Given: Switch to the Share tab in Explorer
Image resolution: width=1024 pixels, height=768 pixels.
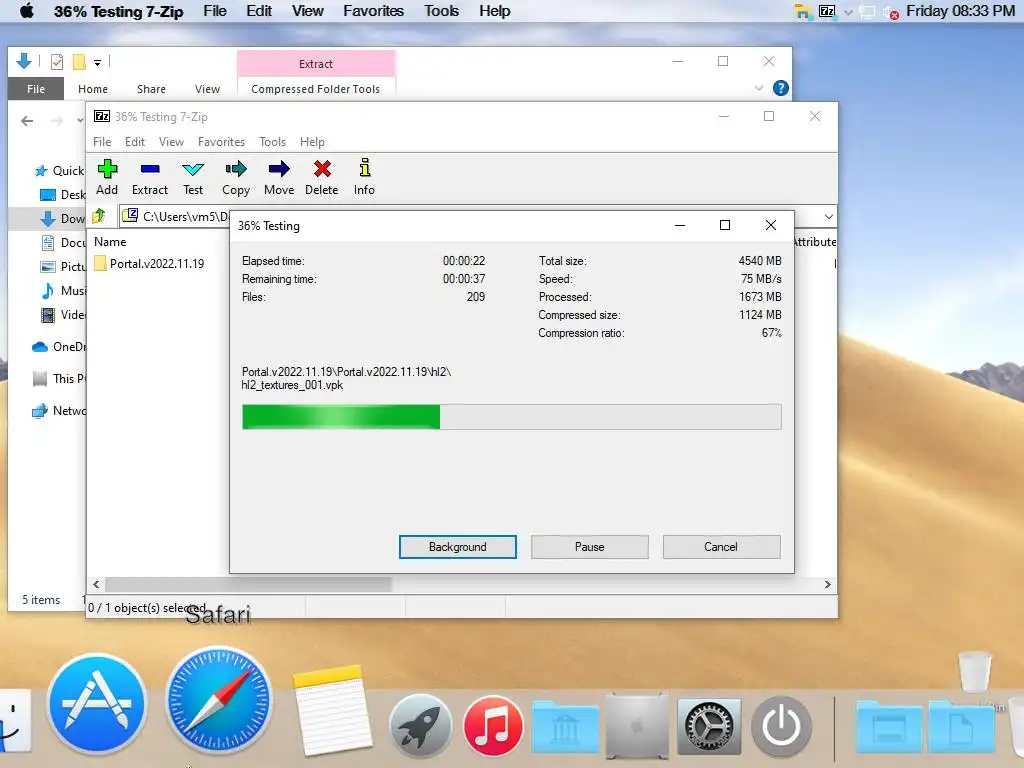Looking at the screenshot, I should [151, 89].
